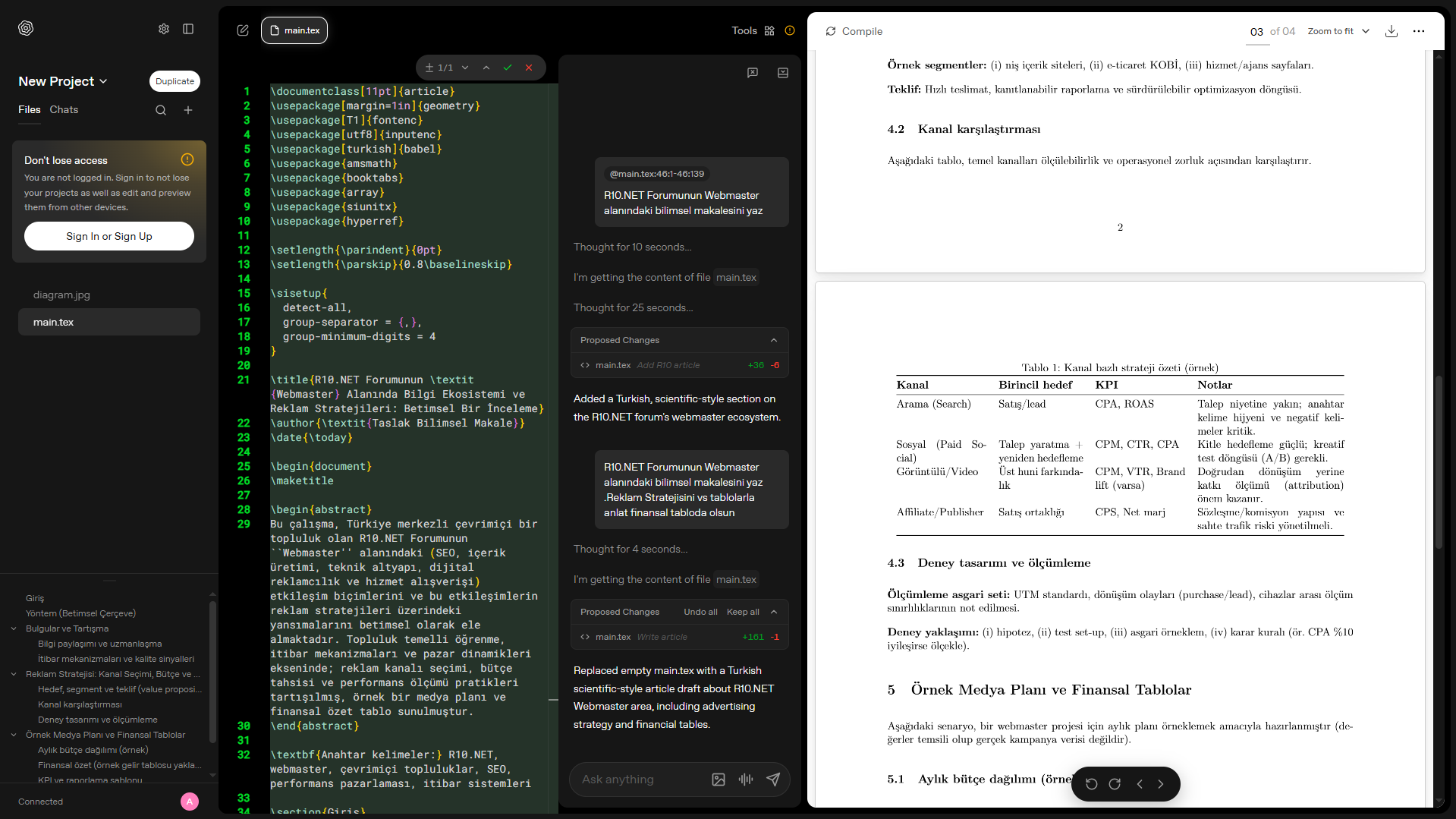Image resolution: width=1456 pixels, height=819 pixels.
Task: Open Tools menu
Action: 744,30
